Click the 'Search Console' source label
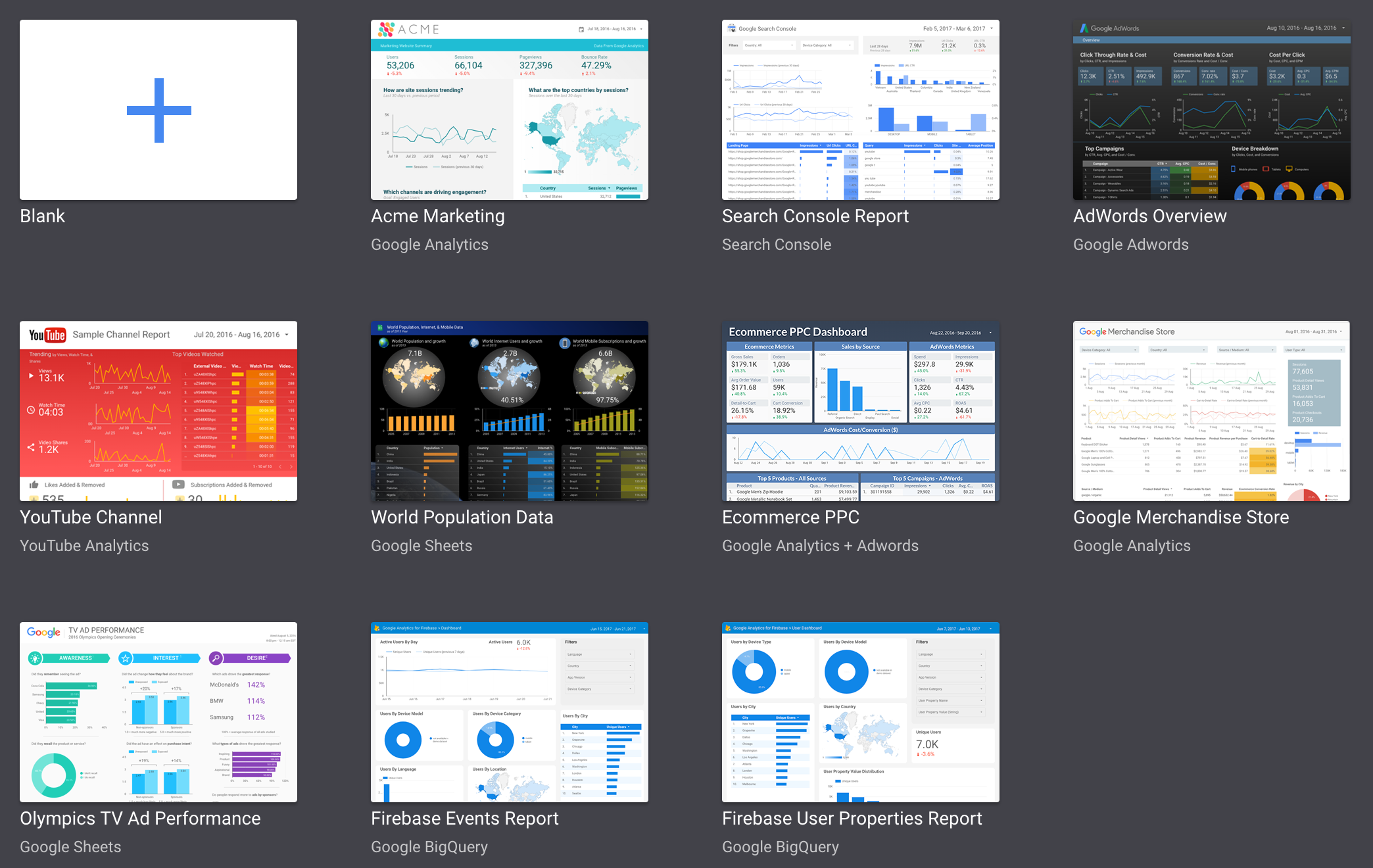 [x=777, y=245]
